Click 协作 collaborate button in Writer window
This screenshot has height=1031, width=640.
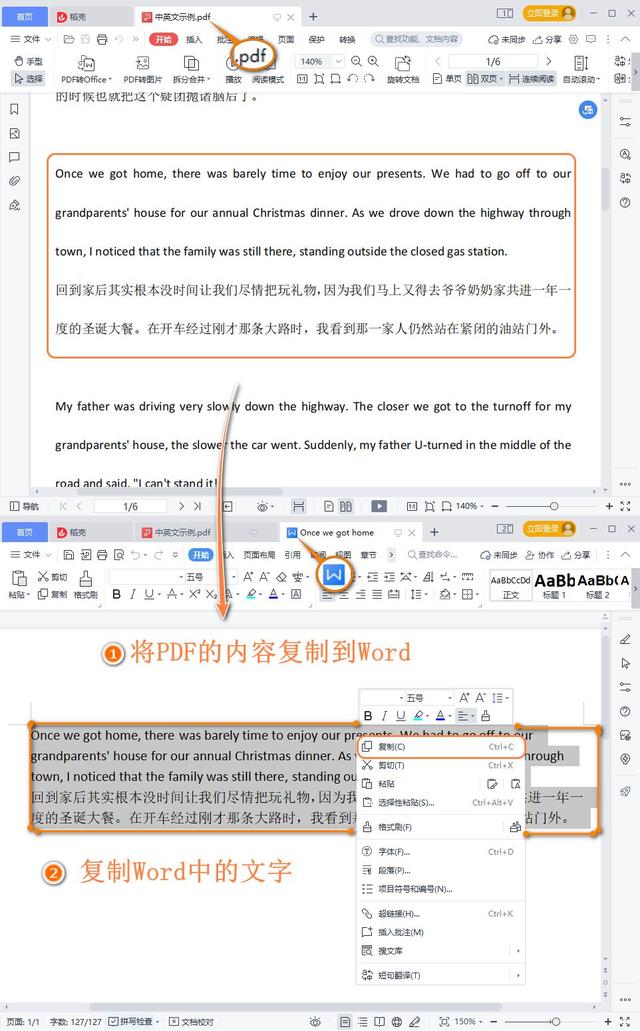[539, 555]
